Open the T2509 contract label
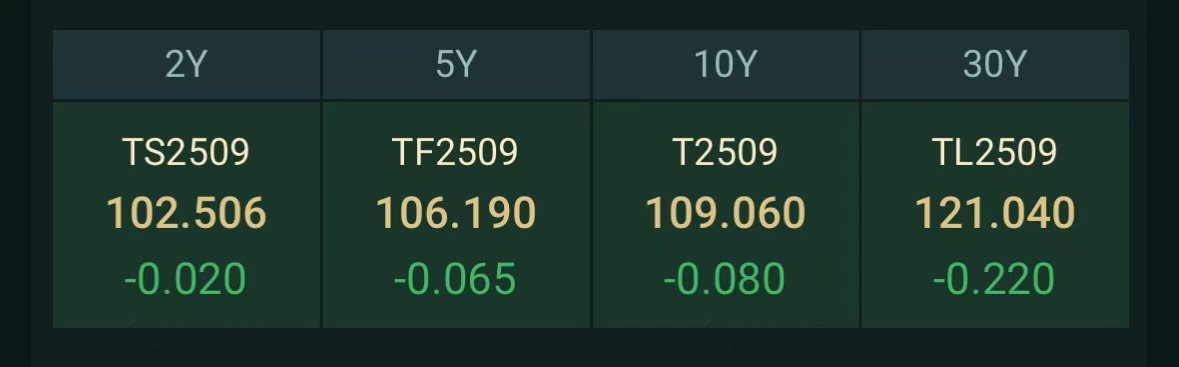 [x=725, y=153]
